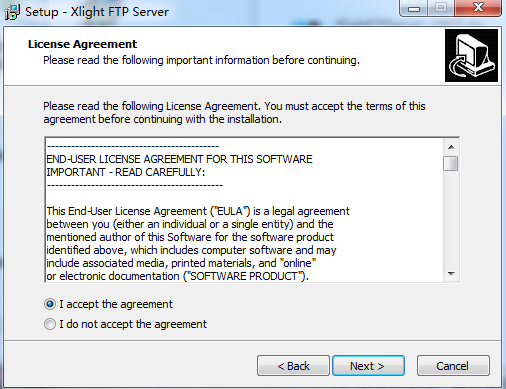Click the empty scrollbar track below the thumb
This screenshot has height=389, width=506.
pyautogui.click(x=451, y=219)
